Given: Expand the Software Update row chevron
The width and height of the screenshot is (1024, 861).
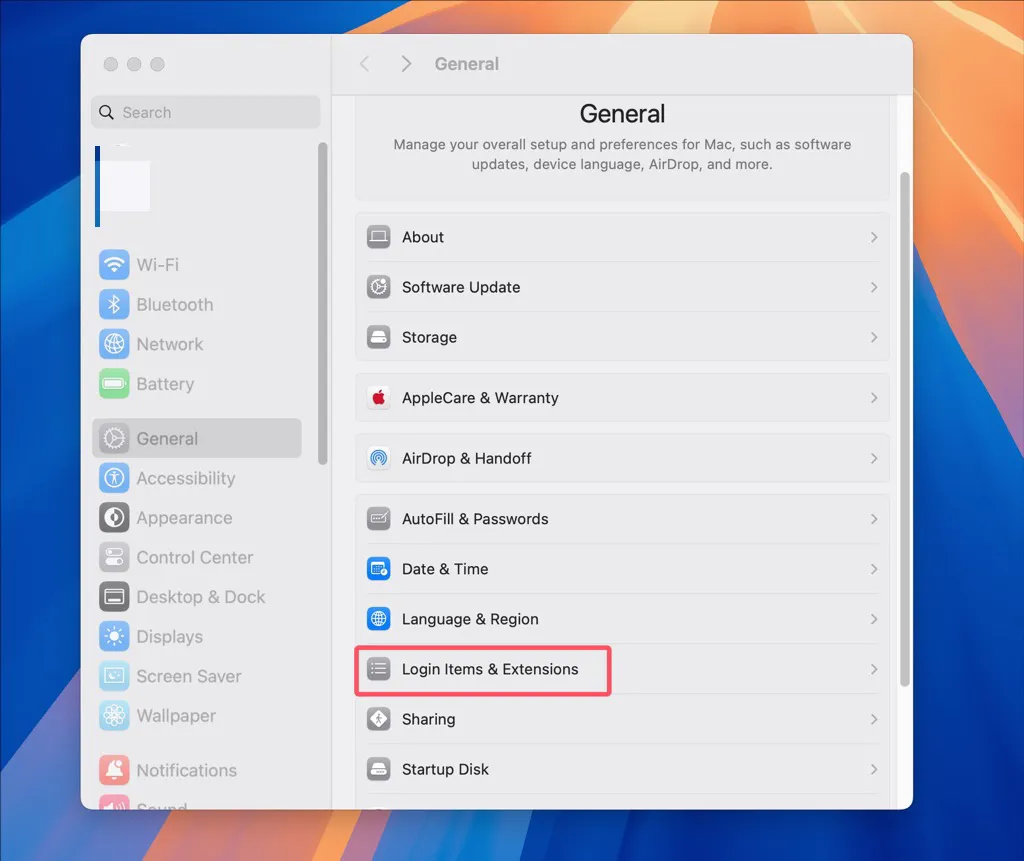Looking at the screenshot, I should pyautogui.click(x=874, y=287).
